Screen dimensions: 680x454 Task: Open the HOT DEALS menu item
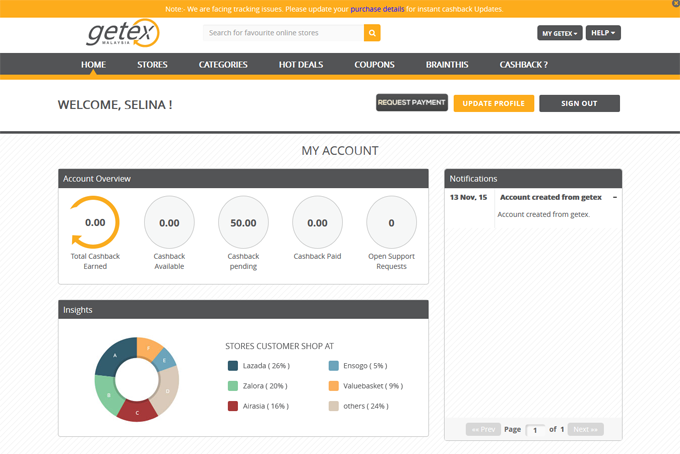[x=301, y=65]
